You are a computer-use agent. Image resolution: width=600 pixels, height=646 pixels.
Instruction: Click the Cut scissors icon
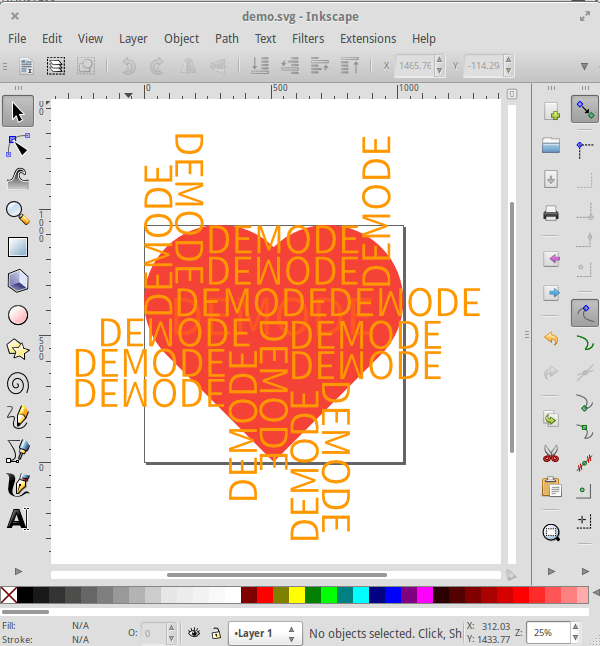pyautogui.click(x=551, y=453)
